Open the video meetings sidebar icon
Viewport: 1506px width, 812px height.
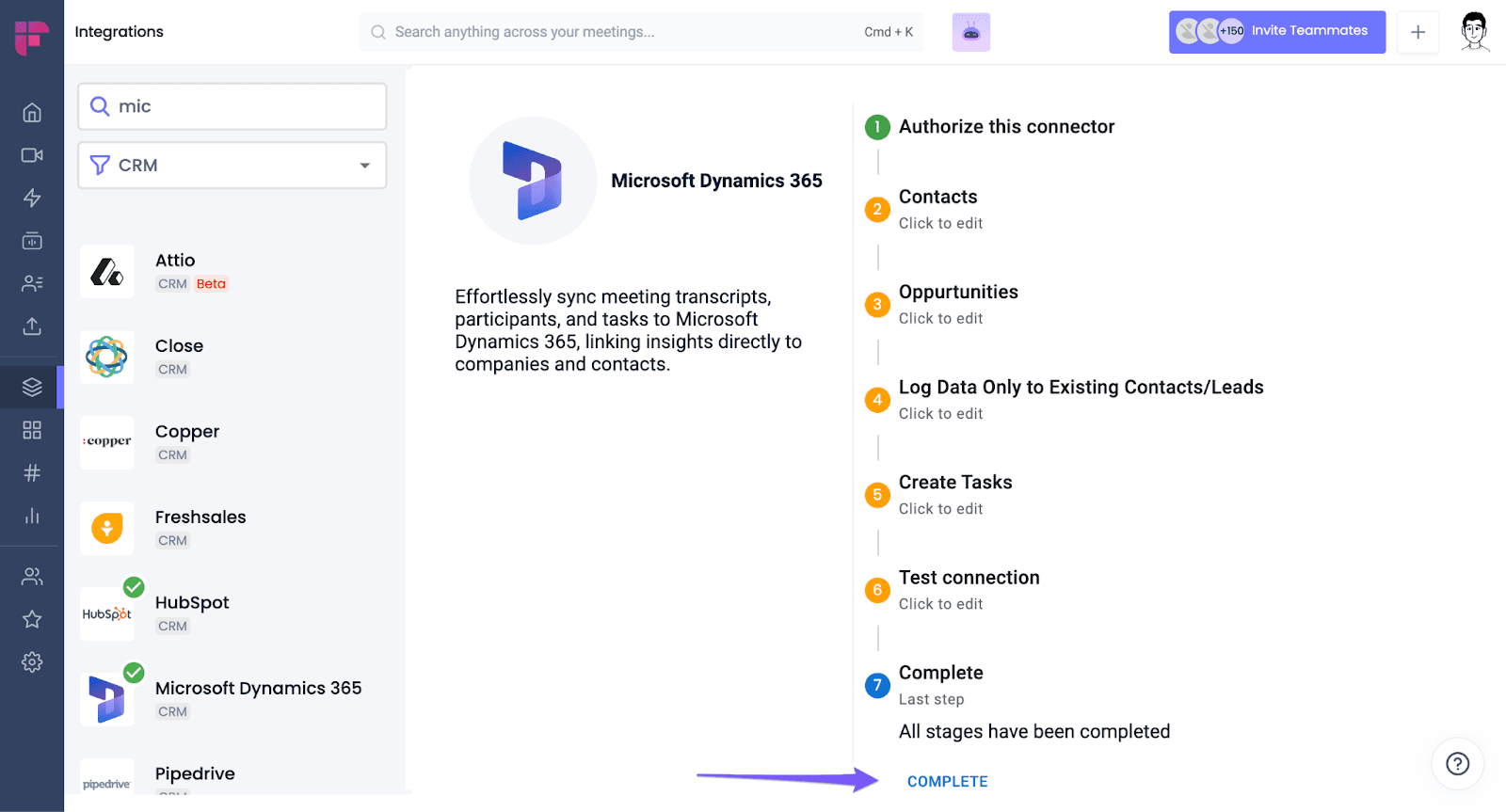32,155
